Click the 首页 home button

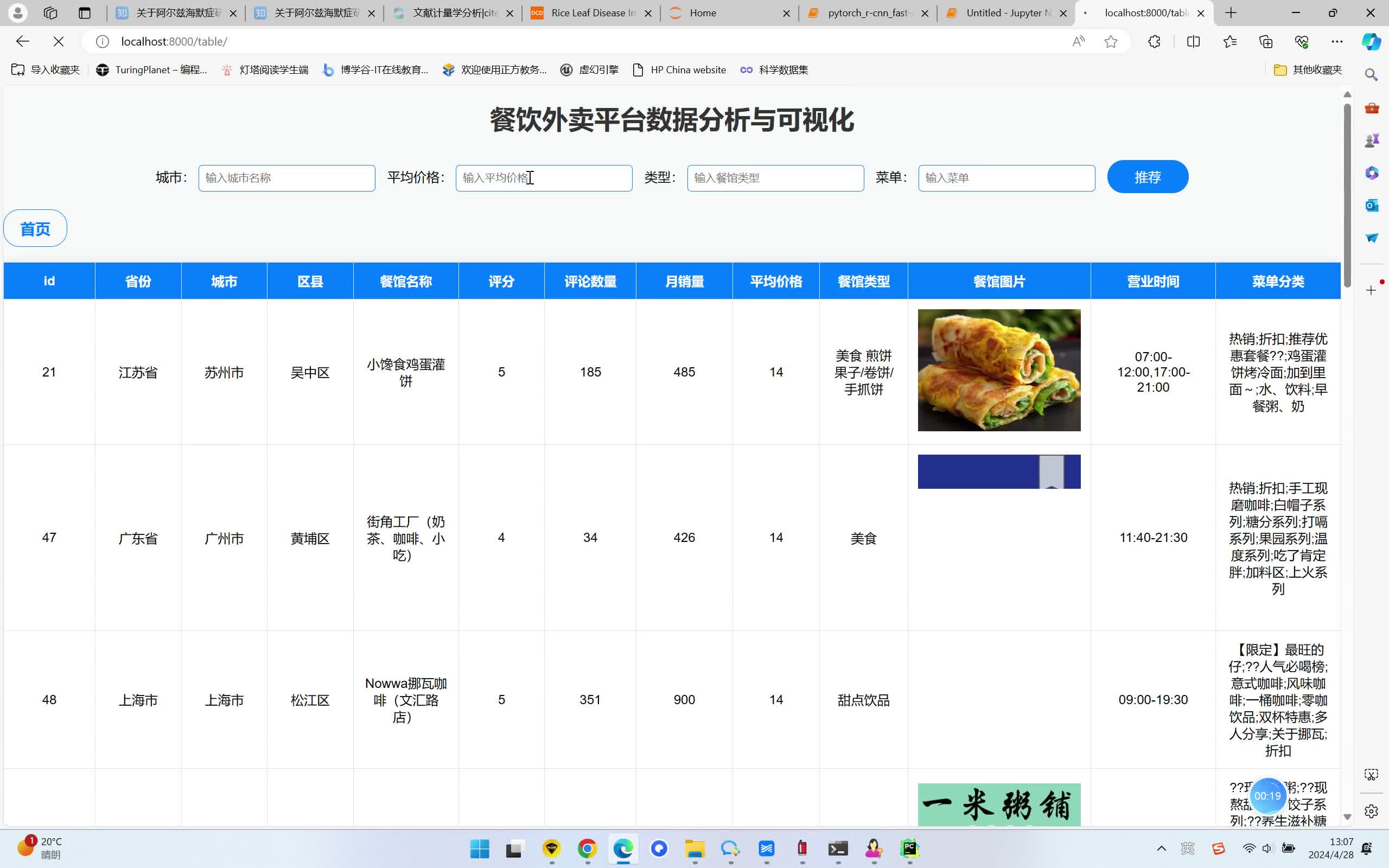(35, 228)
